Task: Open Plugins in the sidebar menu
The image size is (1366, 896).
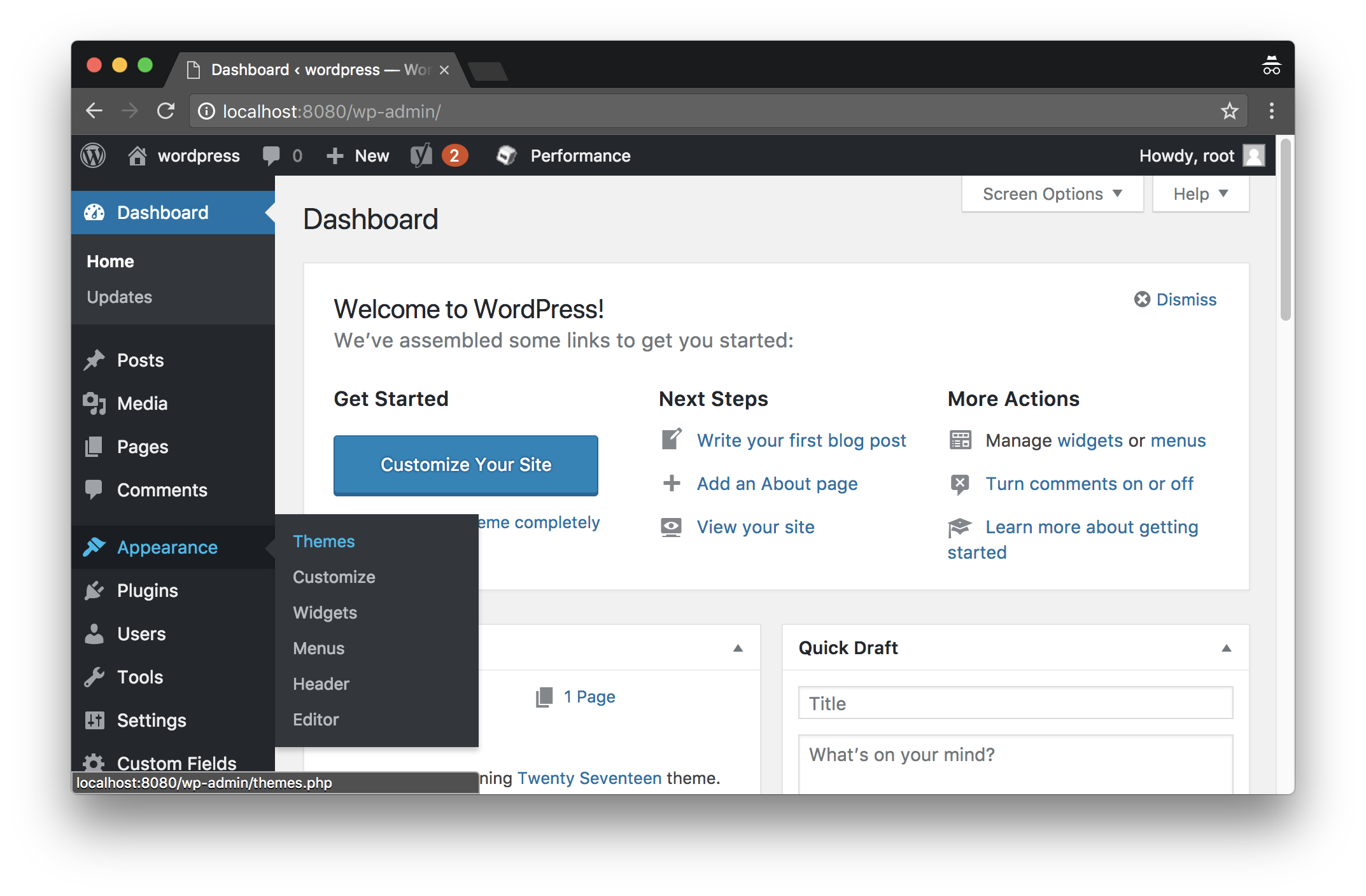Action: click(x=147, y=591)
